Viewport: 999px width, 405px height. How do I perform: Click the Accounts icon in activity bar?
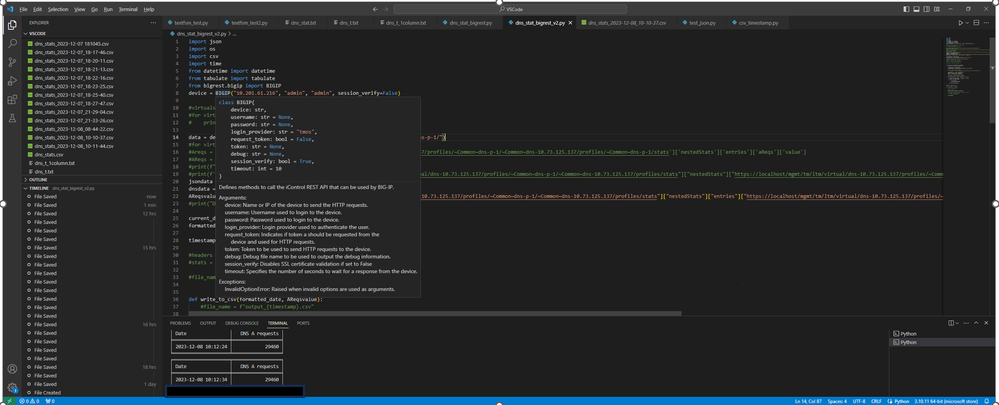(x=12, y=369)
